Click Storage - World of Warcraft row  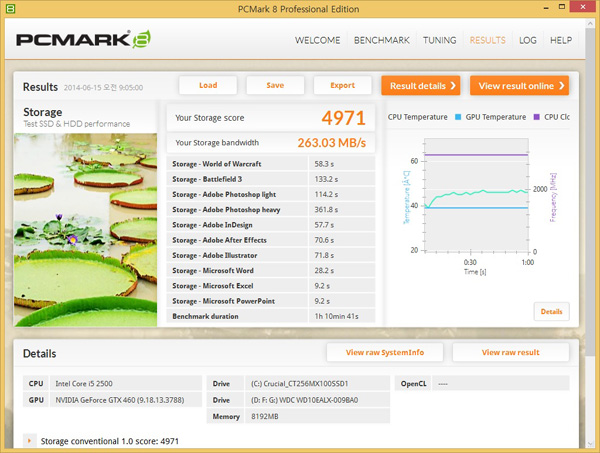click(271, 164)
